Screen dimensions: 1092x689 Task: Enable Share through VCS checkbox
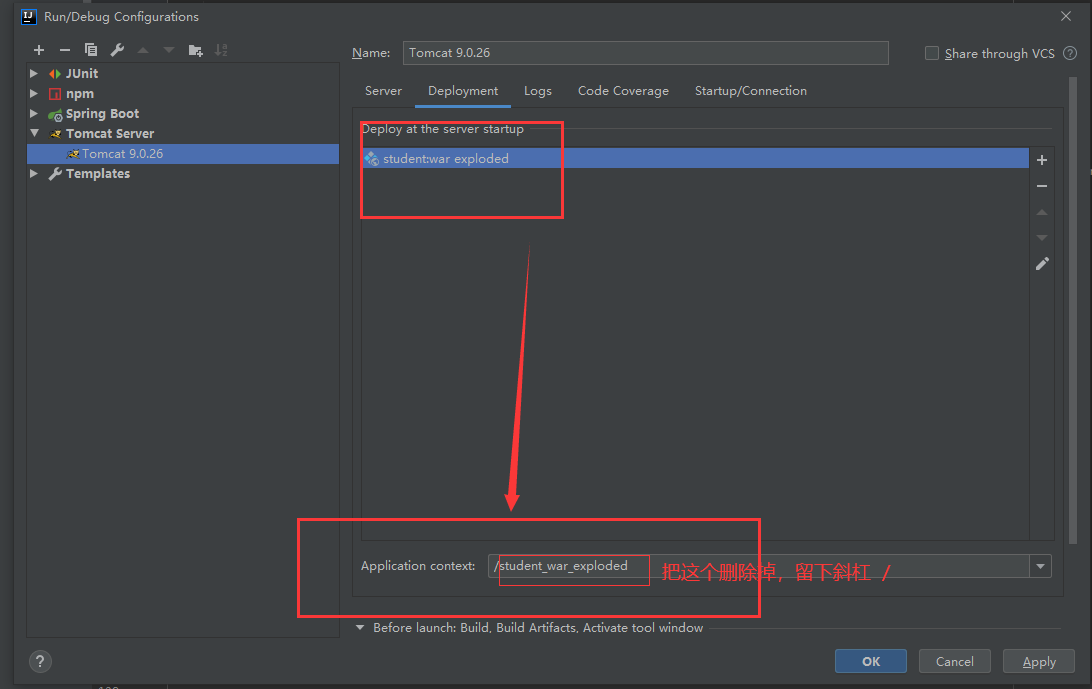click(931, 53)
